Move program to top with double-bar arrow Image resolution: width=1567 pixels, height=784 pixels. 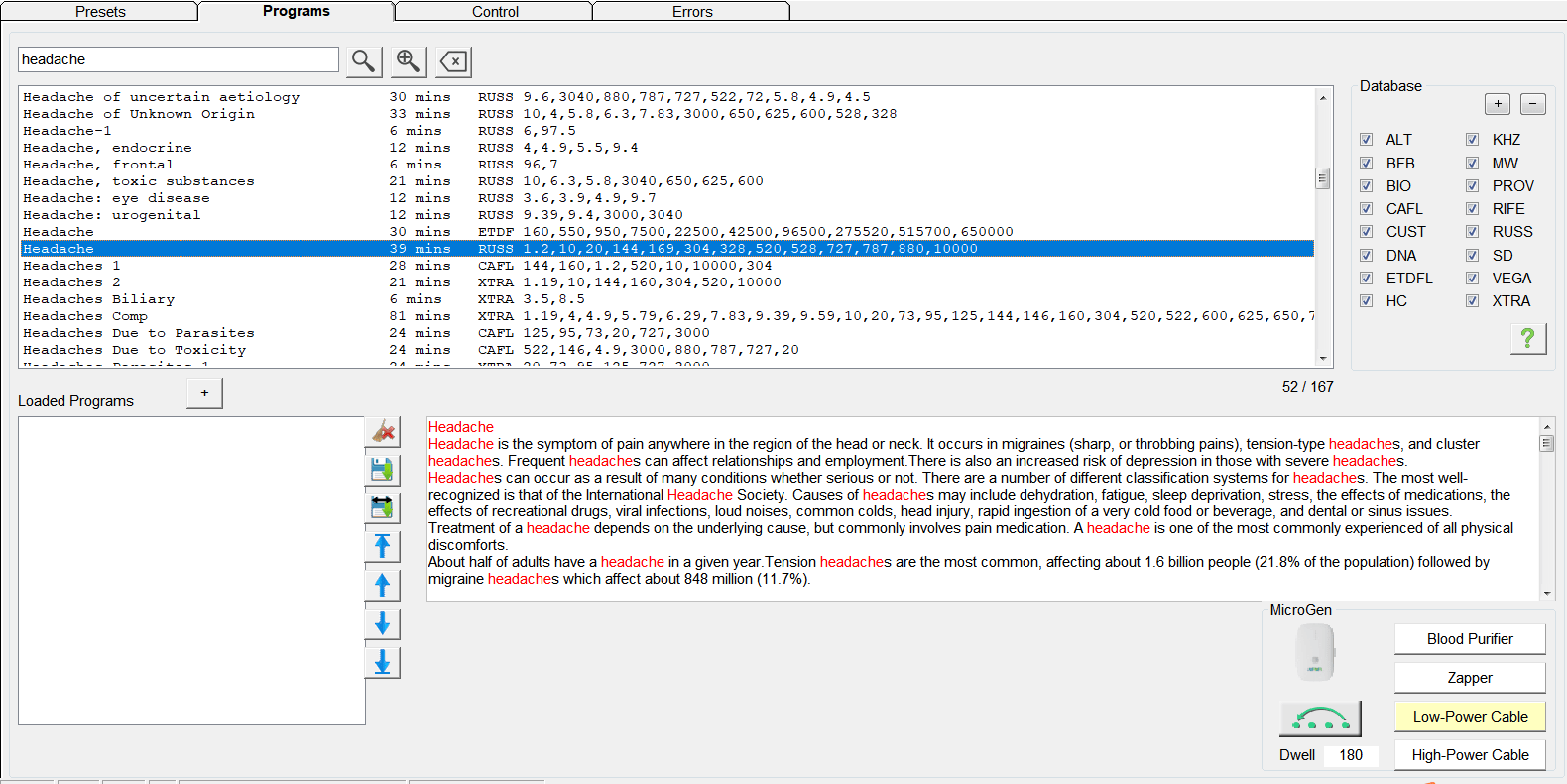click(383, 546)
